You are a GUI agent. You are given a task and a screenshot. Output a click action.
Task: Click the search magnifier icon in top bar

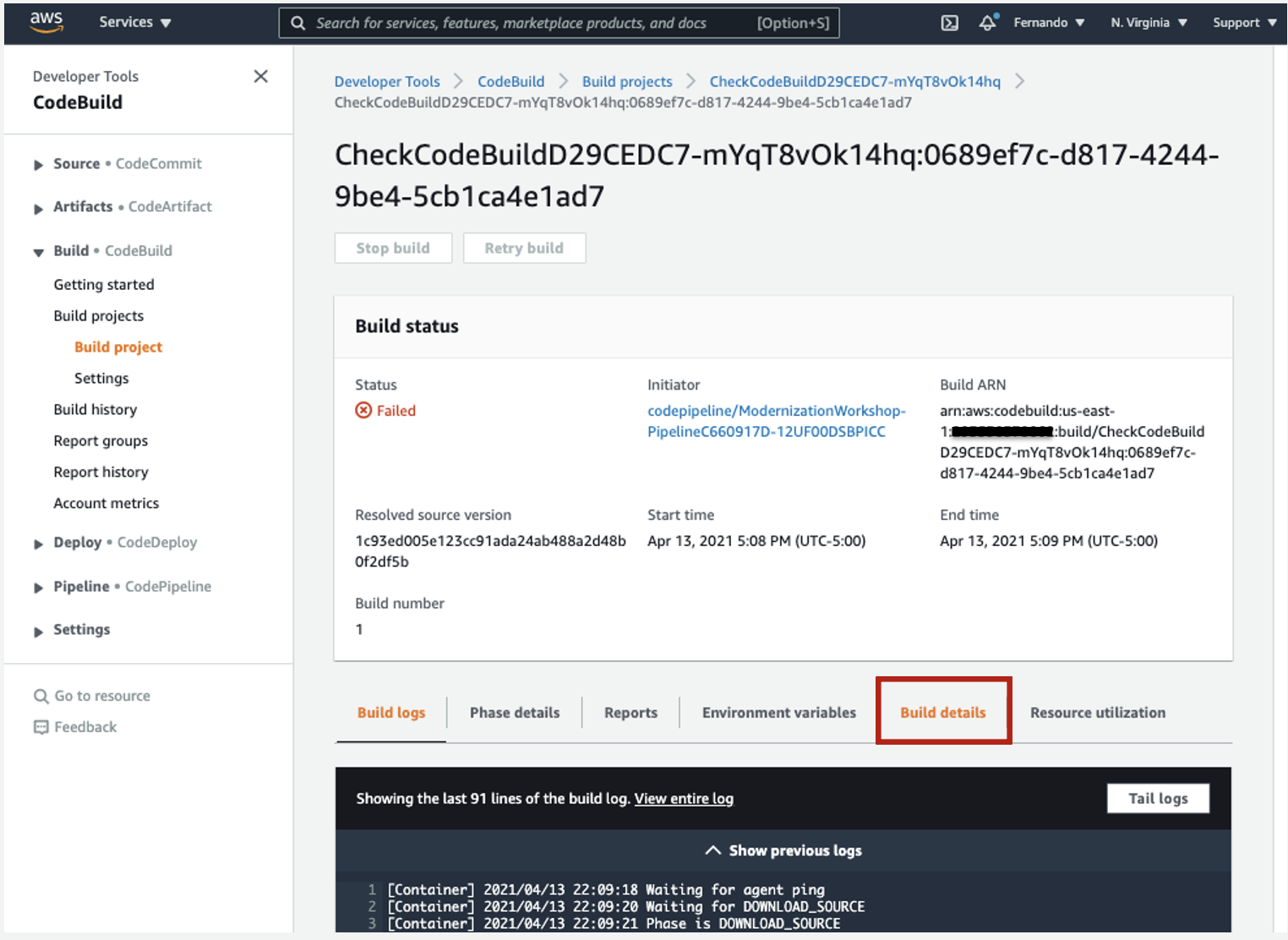point(298,23)
